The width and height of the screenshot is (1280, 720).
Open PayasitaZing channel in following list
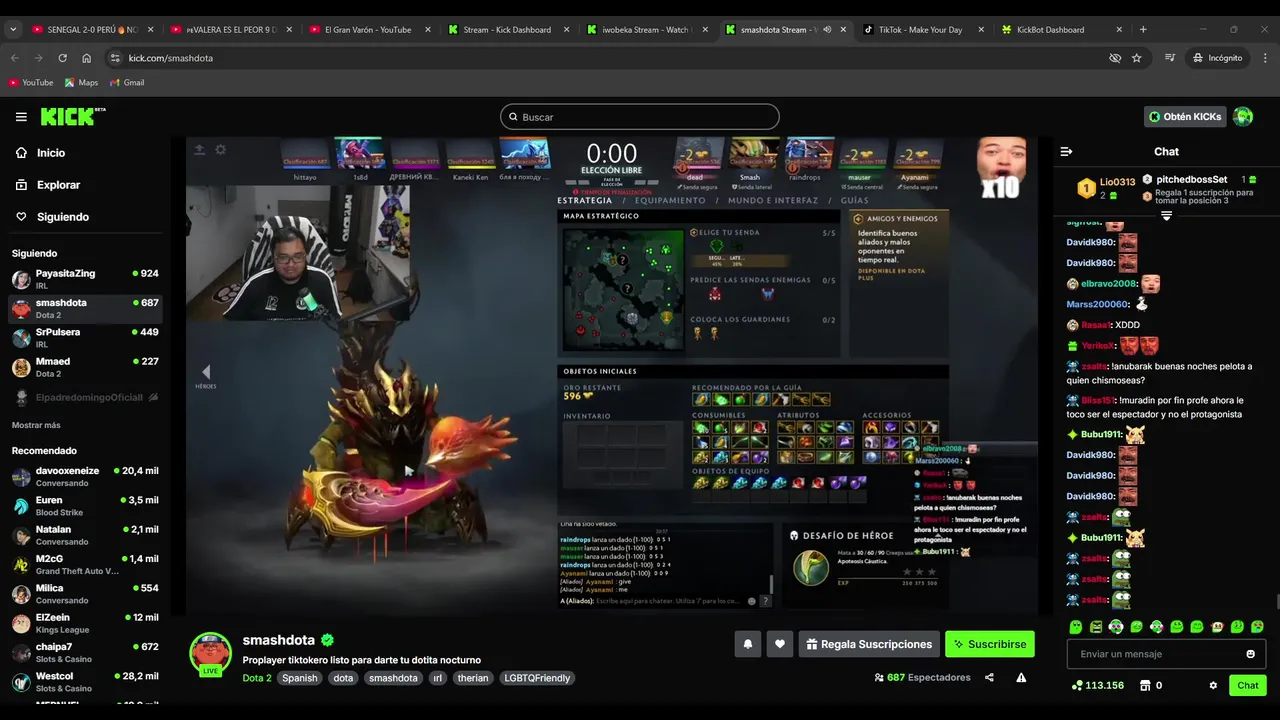coord(85,279)
